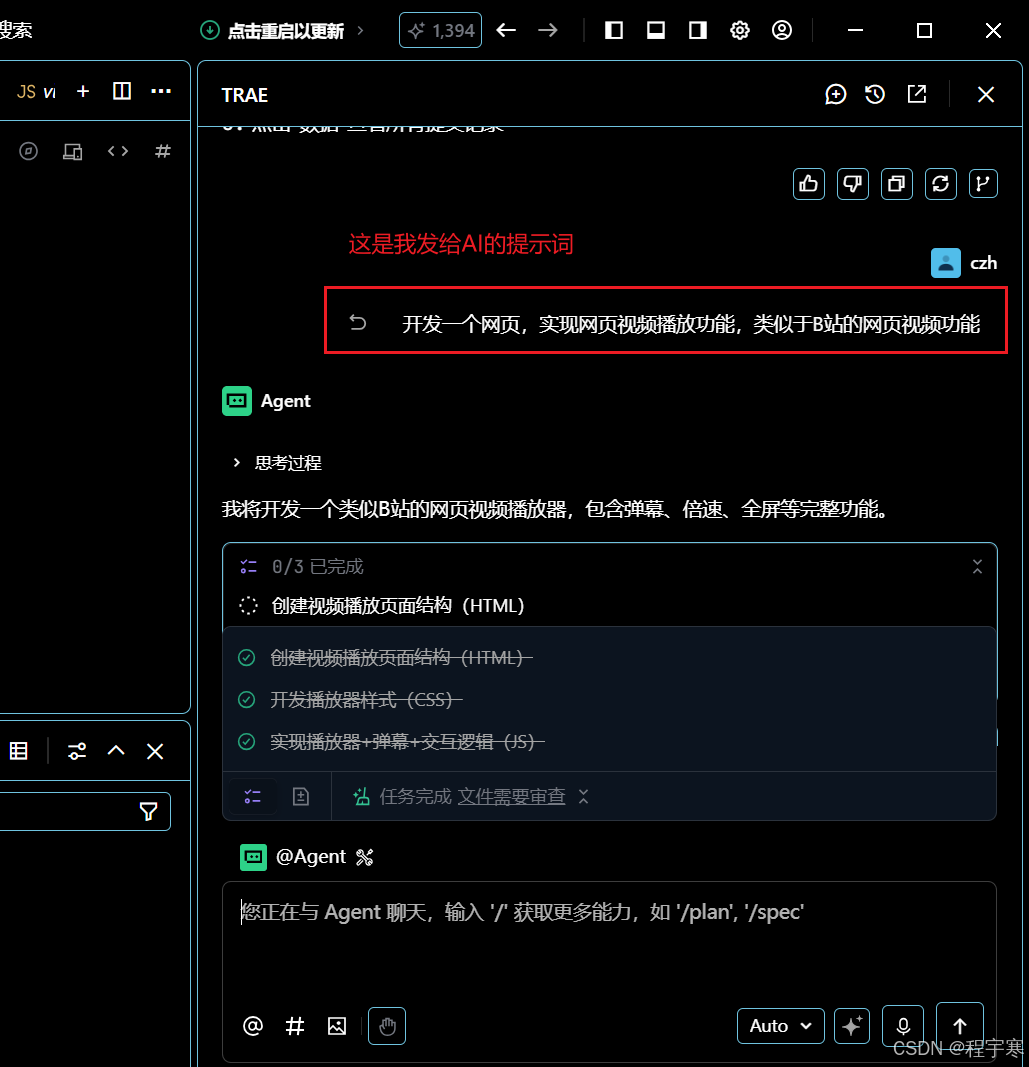Select the completed task 实现播放器+弹幕+交互逻辑 (JS)
The width and height of the screenshot is (1029, 1067).
[407, 741]
